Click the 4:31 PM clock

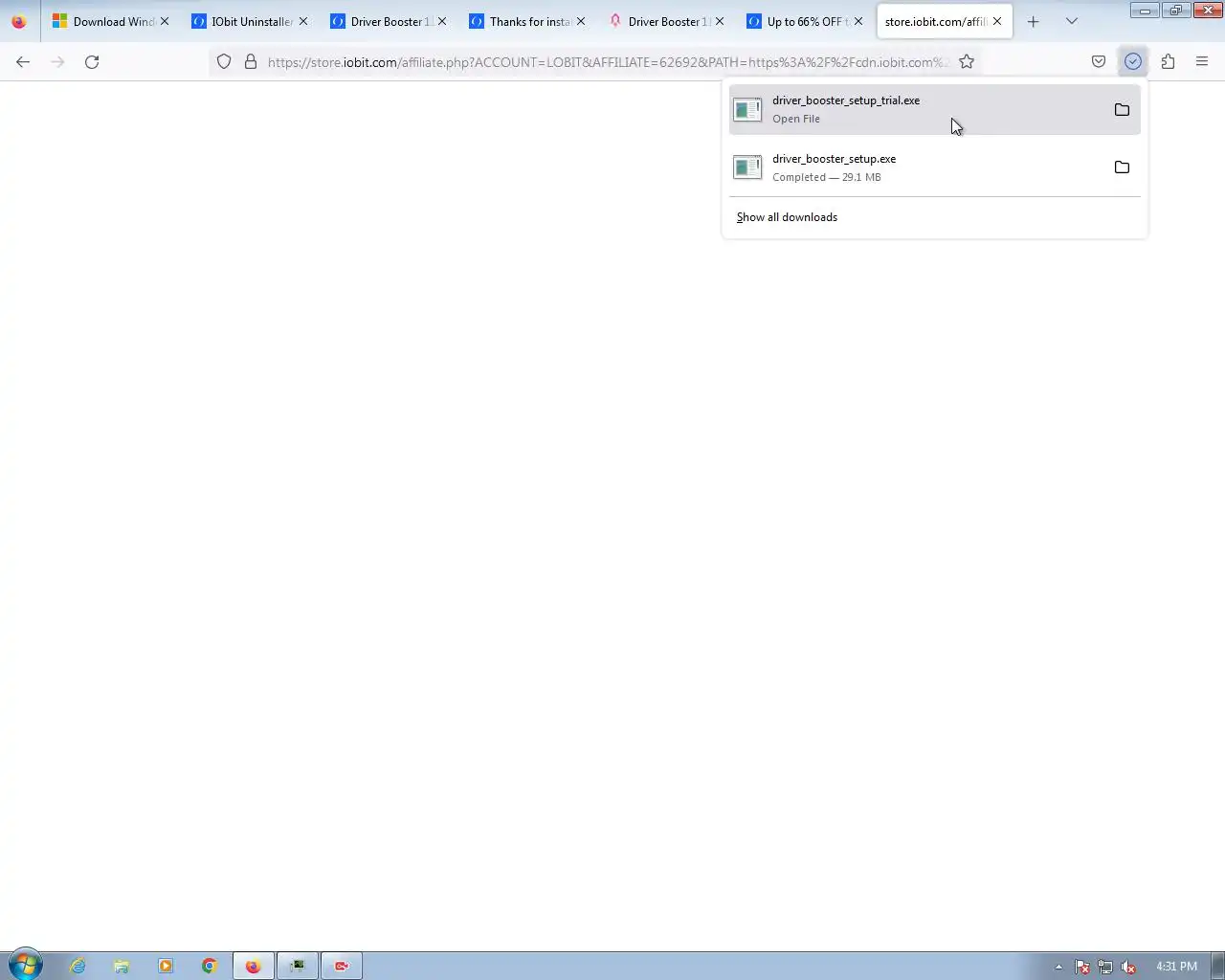(x=1176, y=967)
